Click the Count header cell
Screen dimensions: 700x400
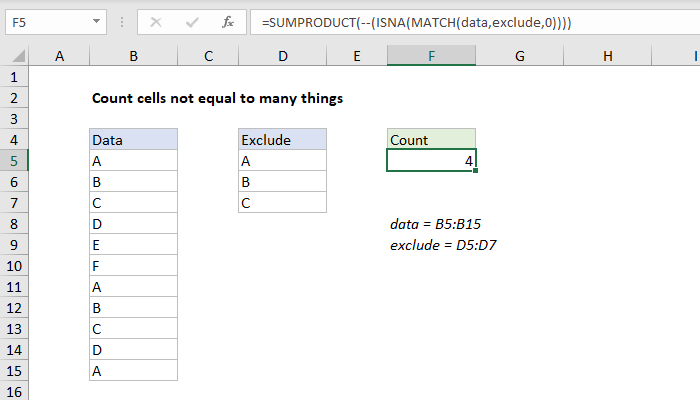[431, 140]
